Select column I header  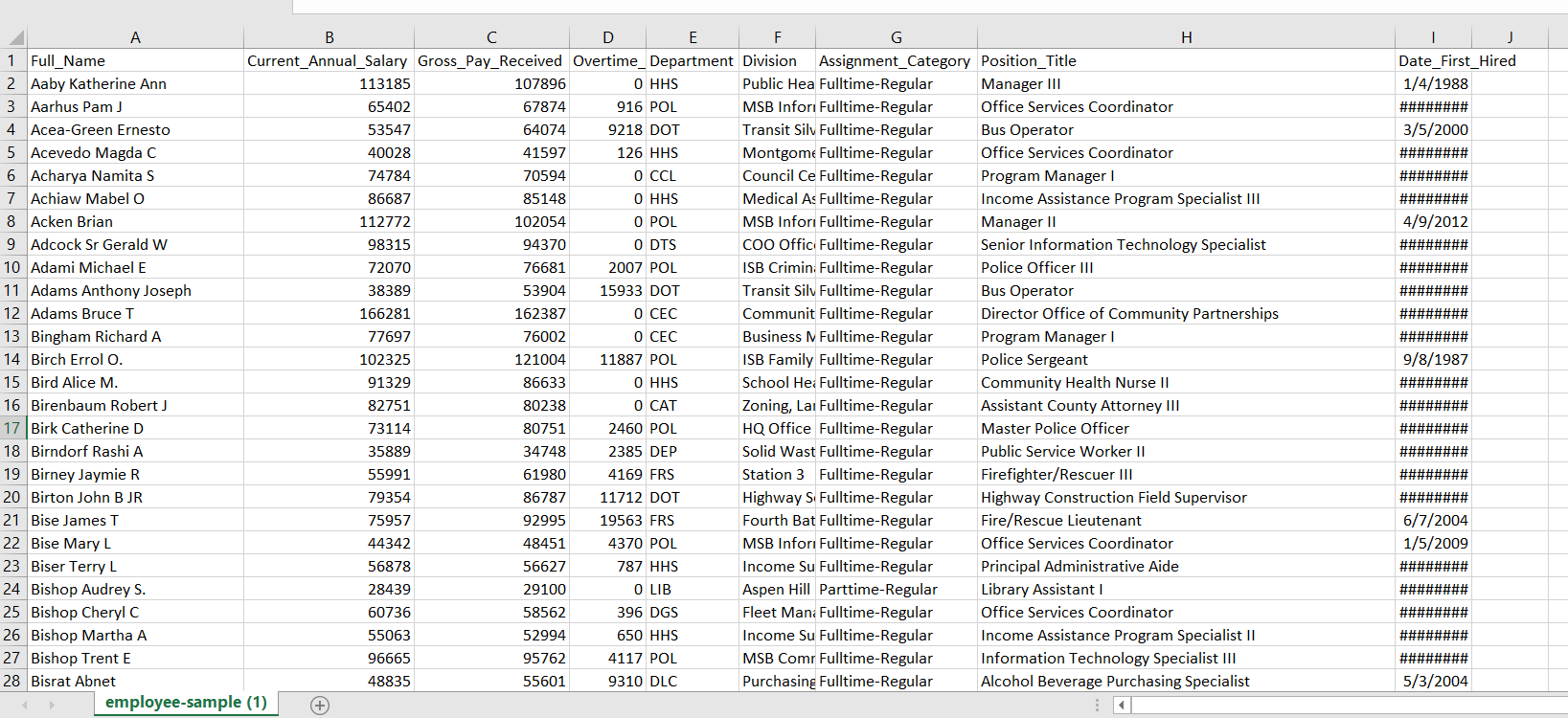point(1433,37)
